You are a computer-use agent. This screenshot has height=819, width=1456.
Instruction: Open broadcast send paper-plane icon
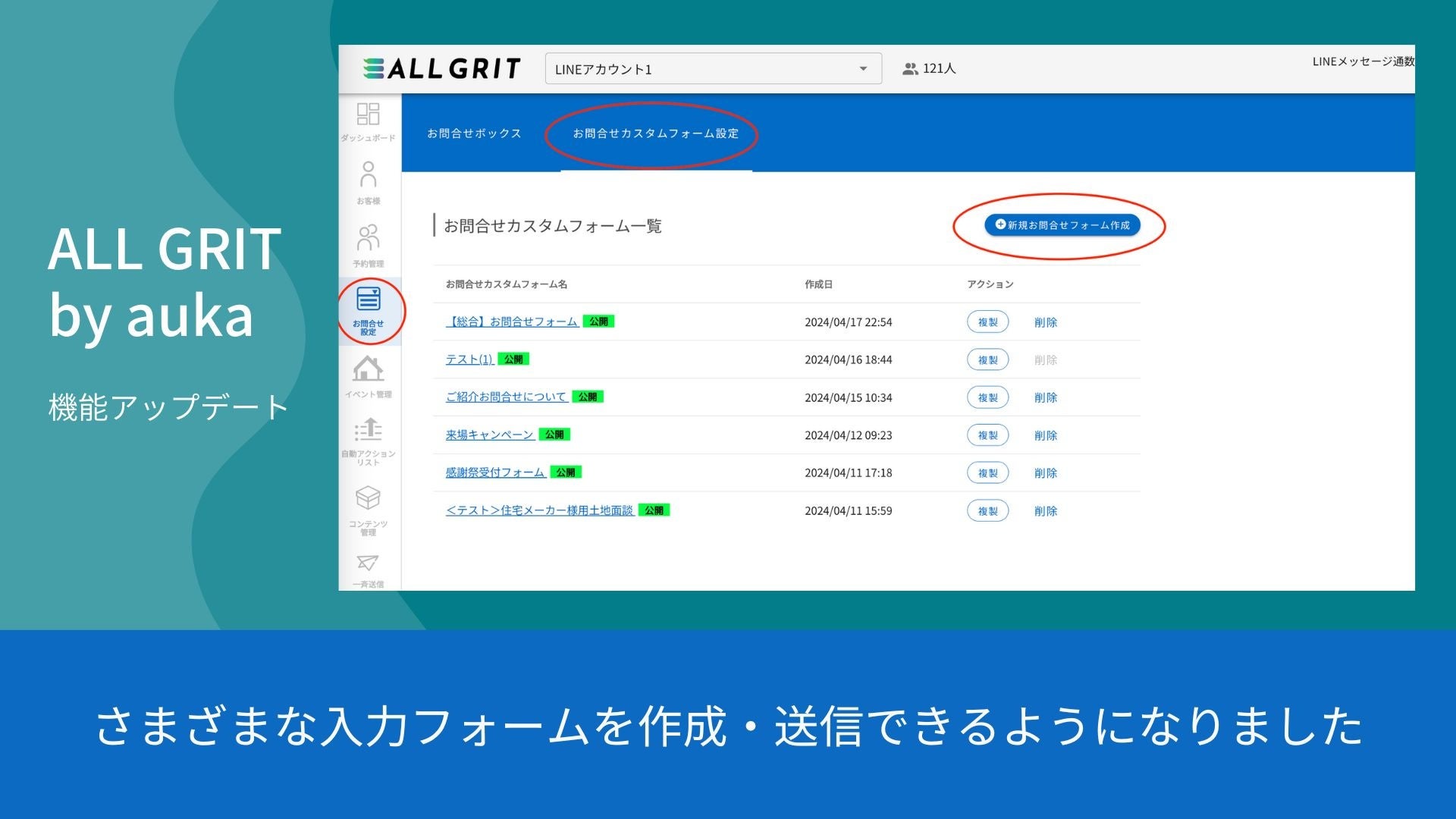(x=368, y=563)
